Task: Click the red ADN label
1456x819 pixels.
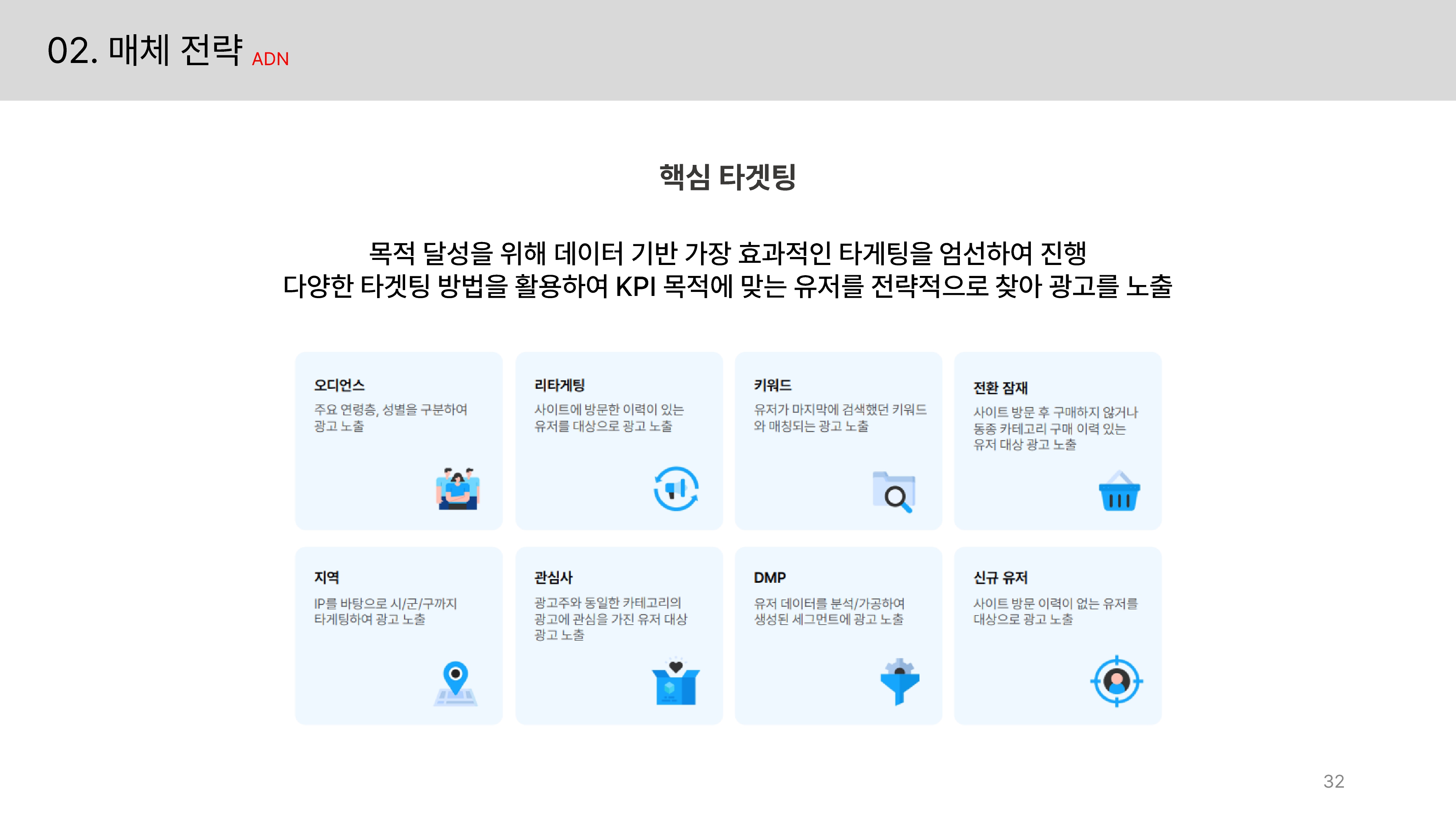Action: (x=270, y=59)
